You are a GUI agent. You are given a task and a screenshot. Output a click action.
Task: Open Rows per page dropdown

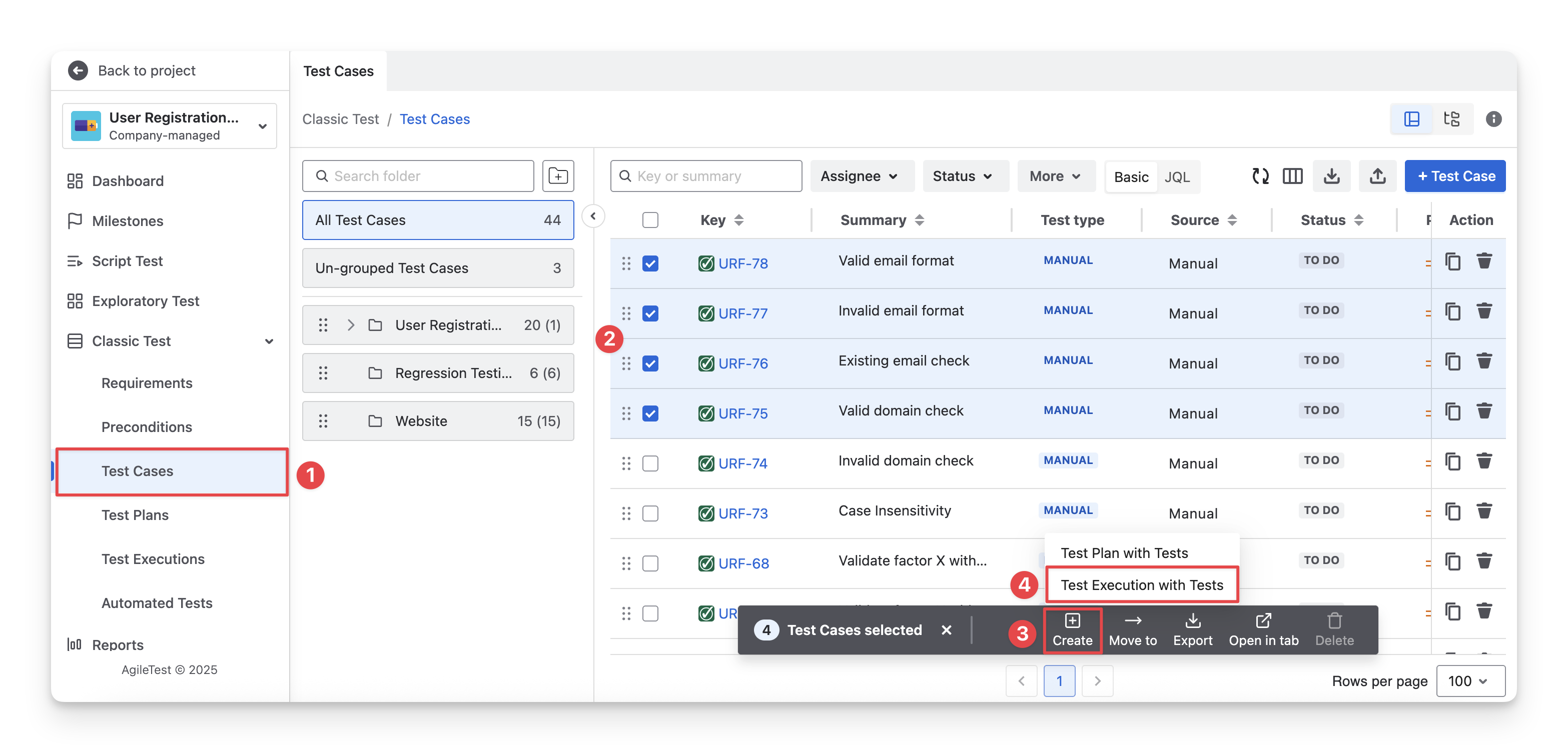click(1470, 680)
